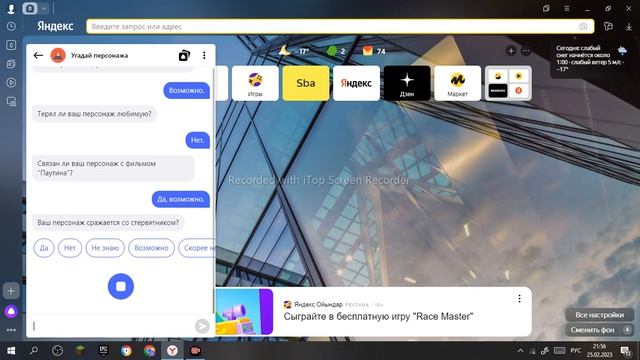Open Race Master ad options dots

click(x=519, y=299)
